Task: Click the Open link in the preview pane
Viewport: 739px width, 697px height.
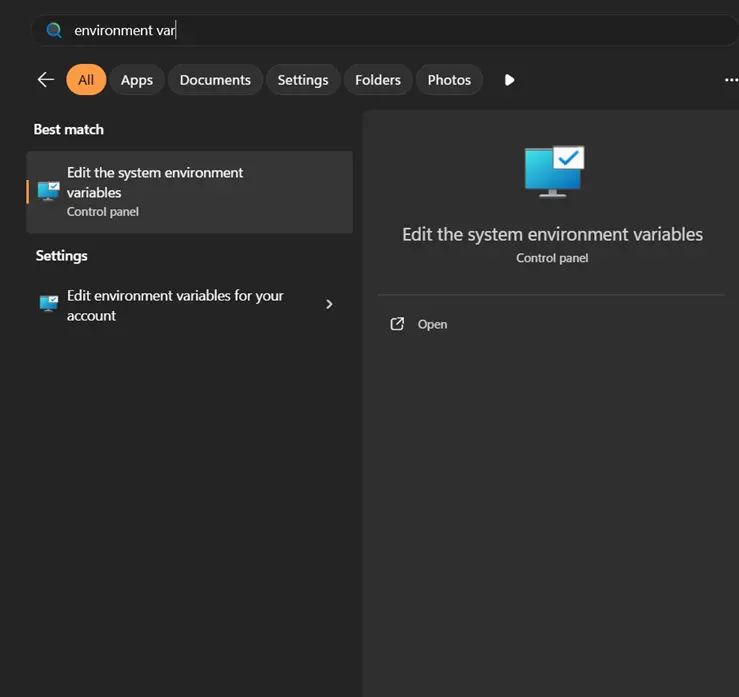Action: 432,324
